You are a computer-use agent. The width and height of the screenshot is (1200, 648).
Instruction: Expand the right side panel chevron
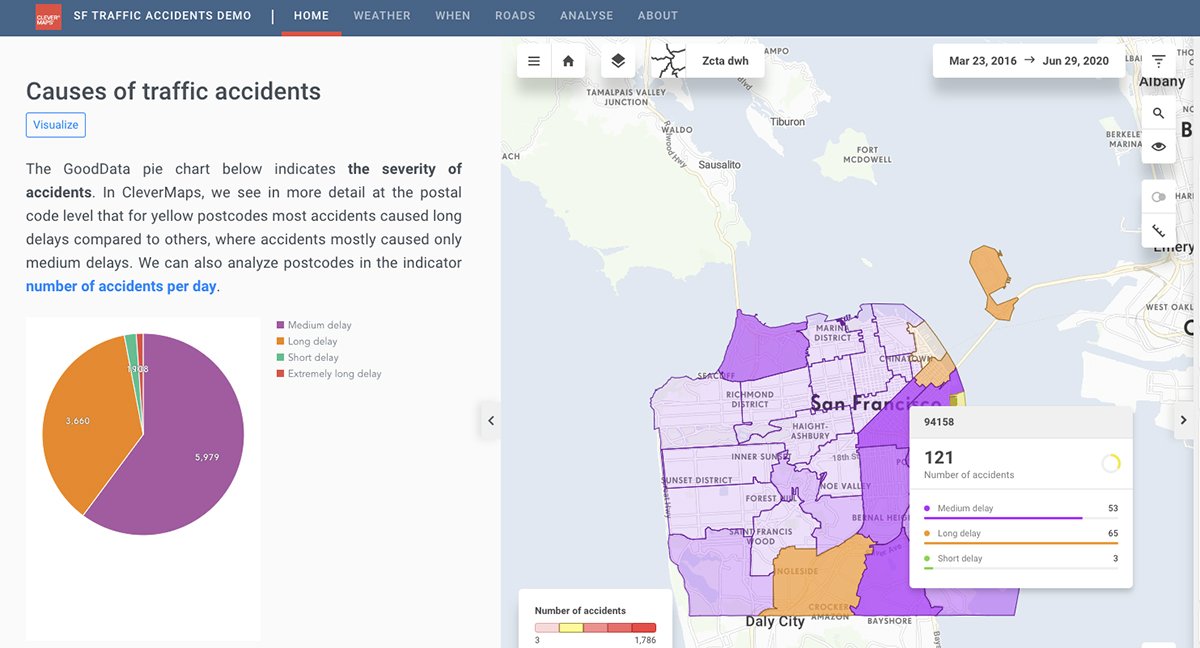pyautogui.click(x=1185, y=420)
